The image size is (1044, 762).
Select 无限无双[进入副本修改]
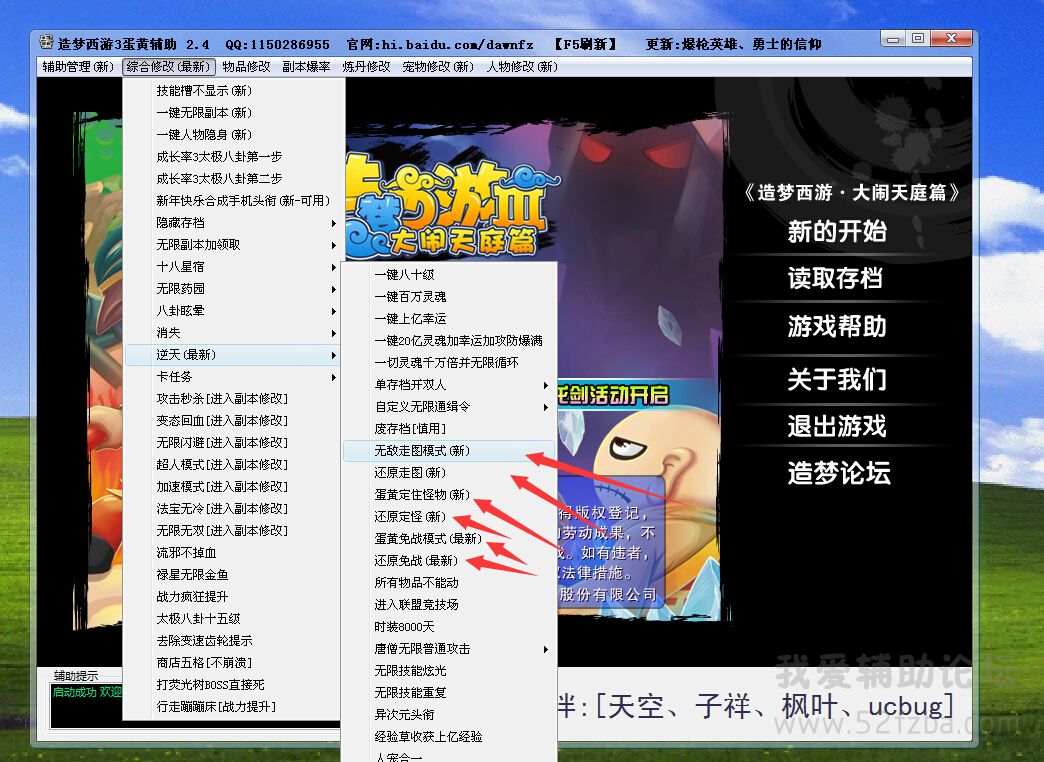[232, 530]
